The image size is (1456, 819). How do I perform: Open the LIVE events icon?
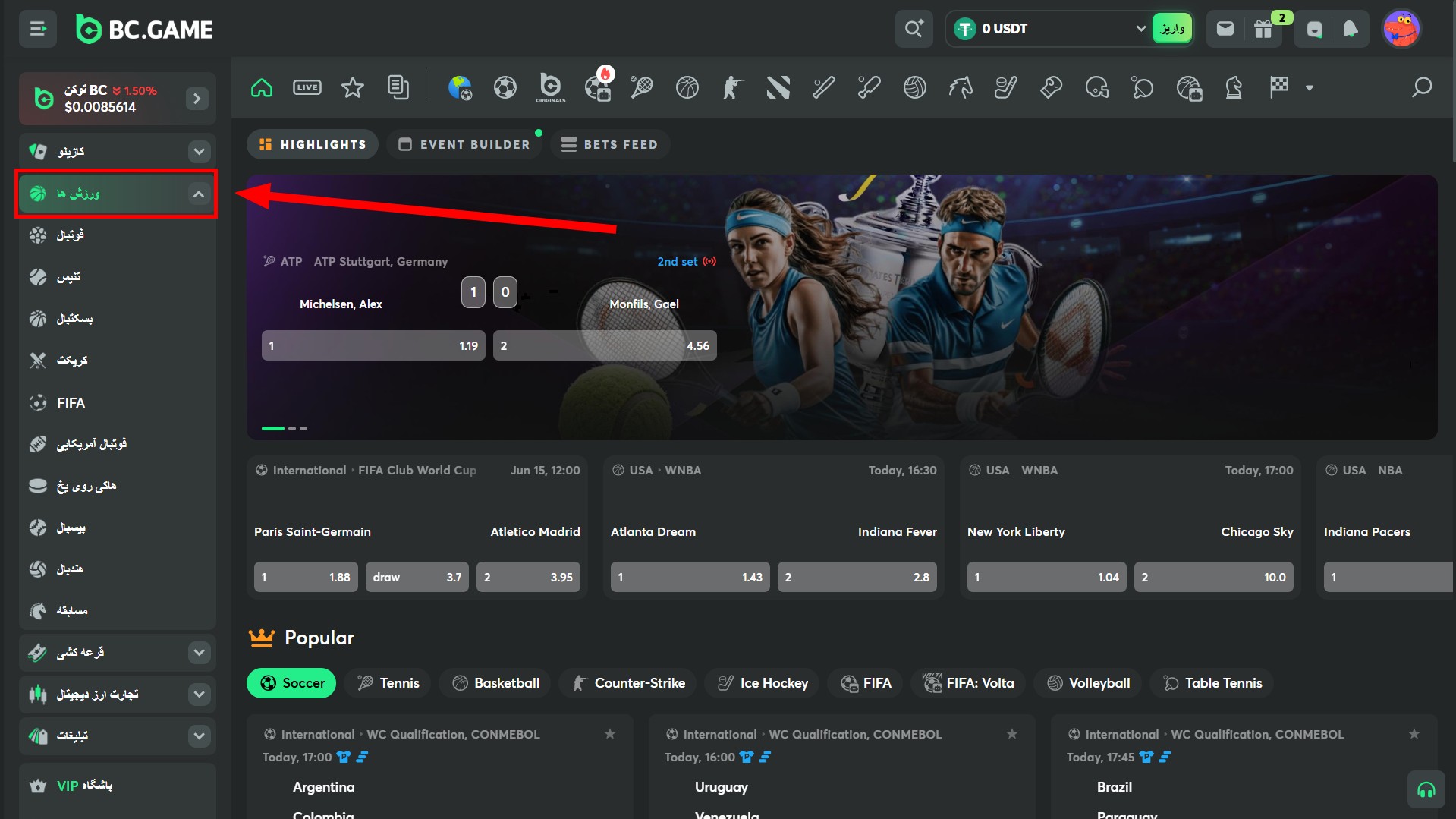click(307, 87)
